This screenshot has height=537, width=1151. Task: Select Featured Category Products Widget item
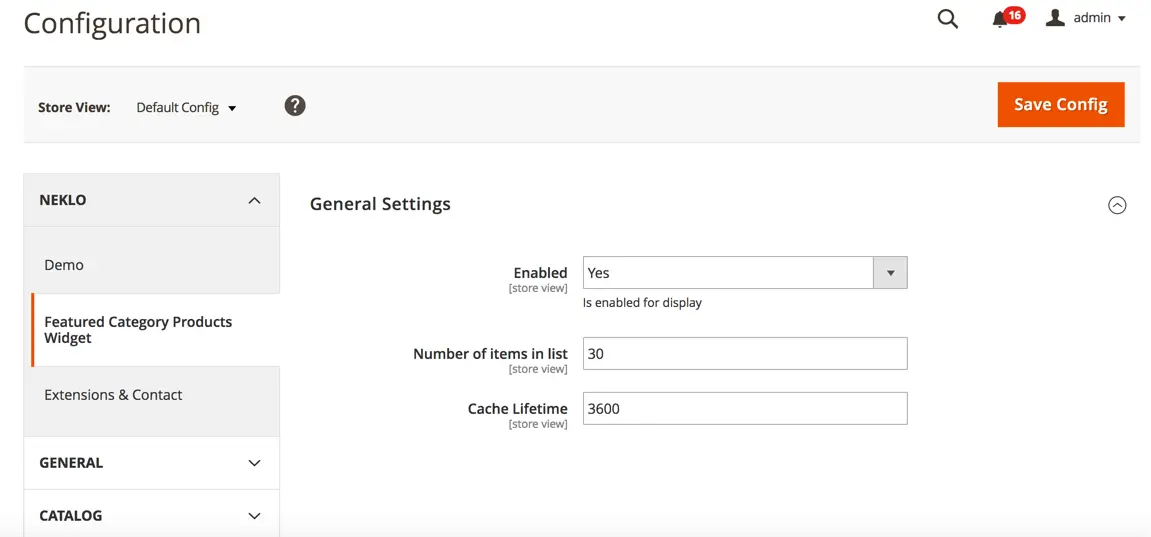pos(138,330)
